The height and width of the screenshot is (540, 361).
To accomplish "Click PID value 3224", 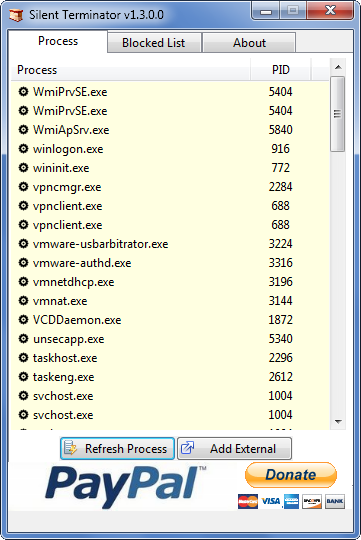I will pyautogui.click(x=280, y=243).
